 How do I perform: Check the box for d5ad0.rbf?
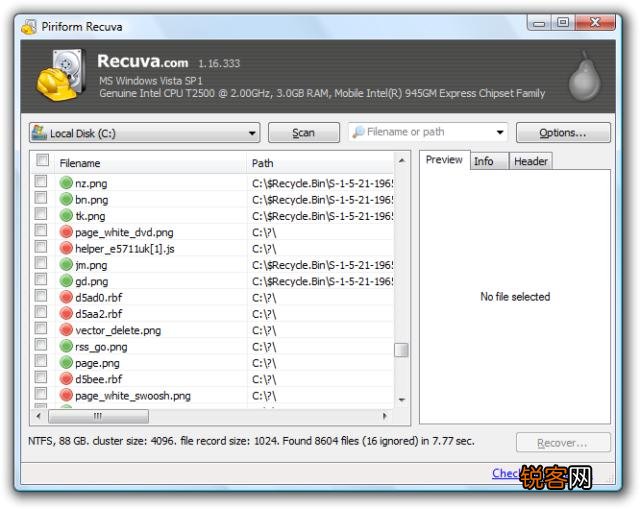41,295
